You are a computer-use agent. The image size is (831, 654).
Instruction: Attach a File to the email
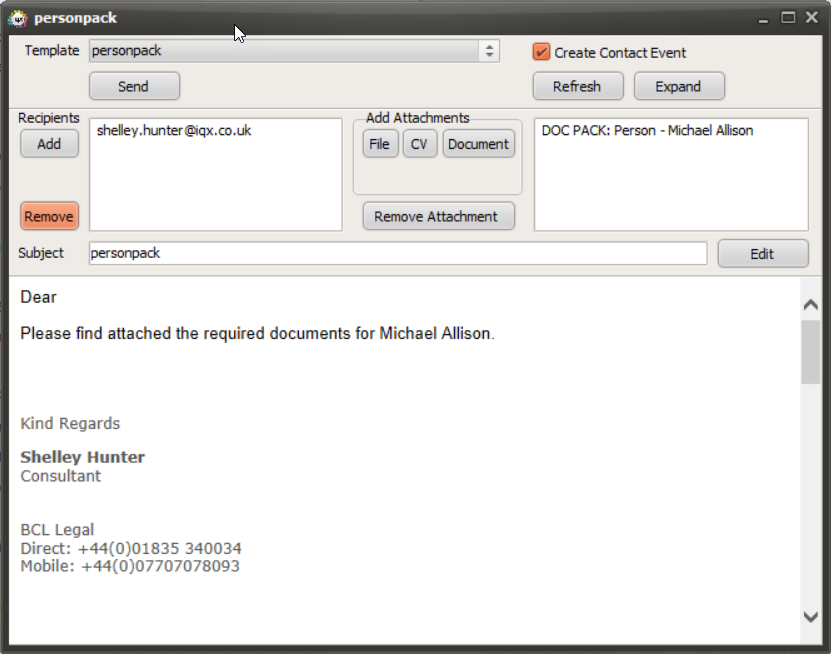pos(380,144)
